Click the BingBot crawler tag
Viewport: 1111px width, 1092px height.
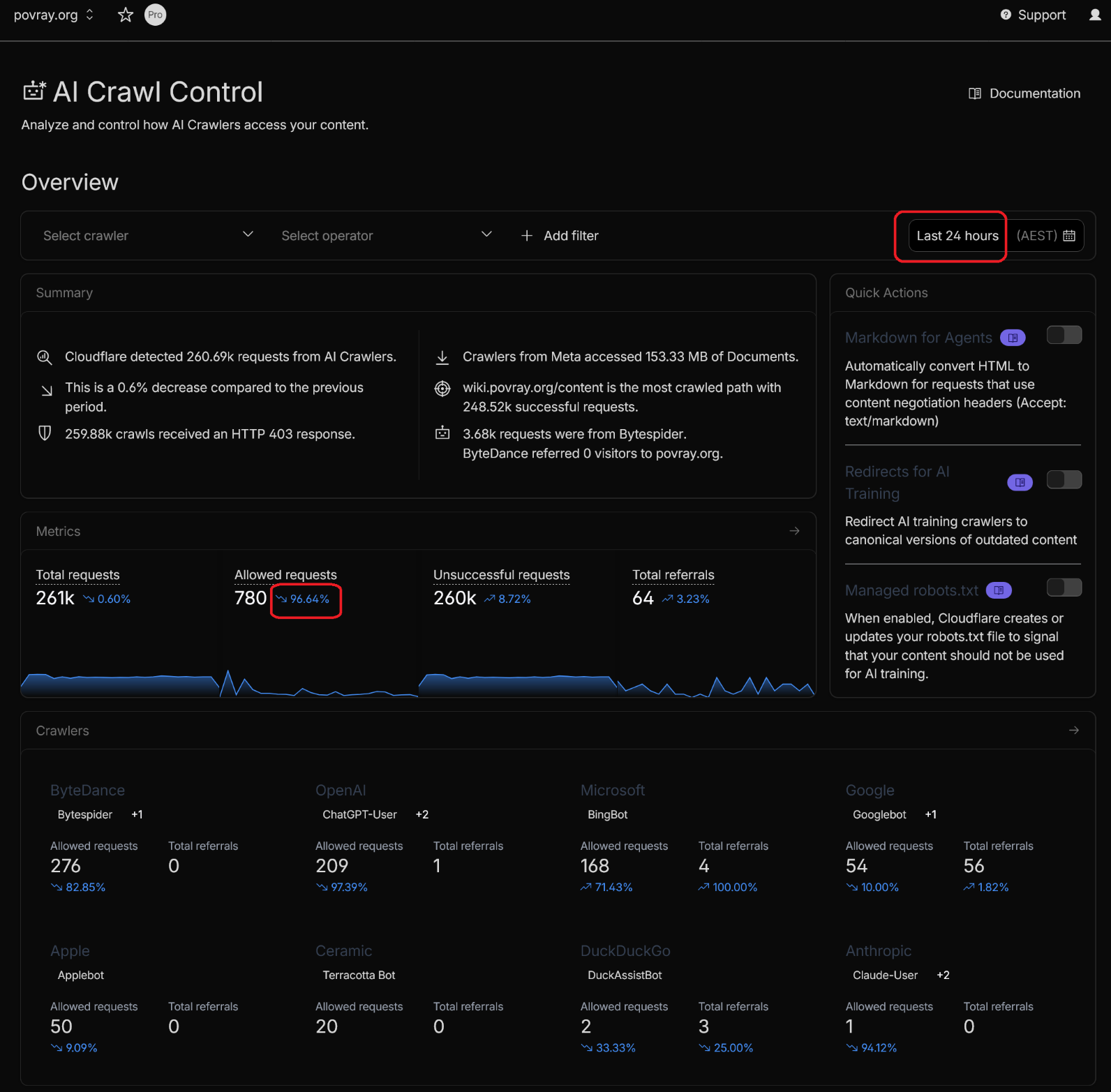pos(608,815)
